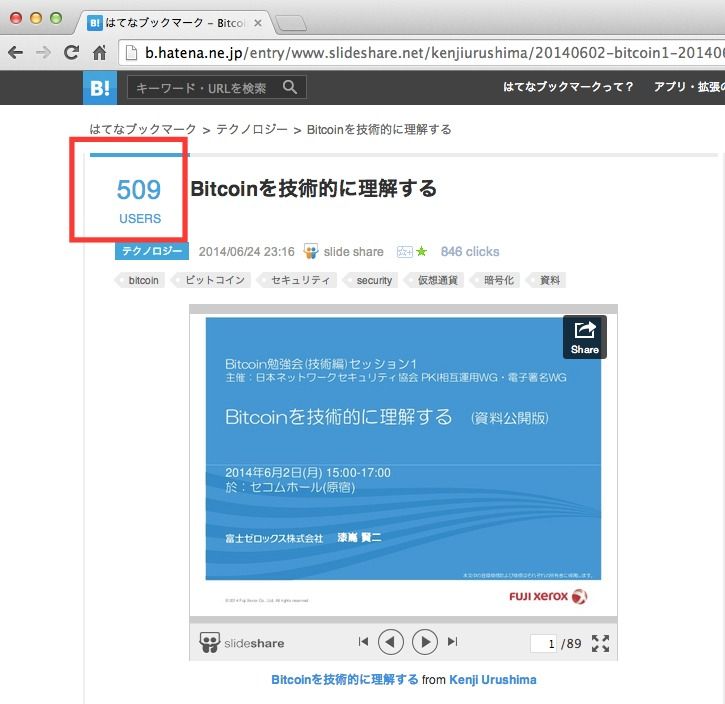Click the search magnifier icon
725x704 pixels.
tap(290, 87)
